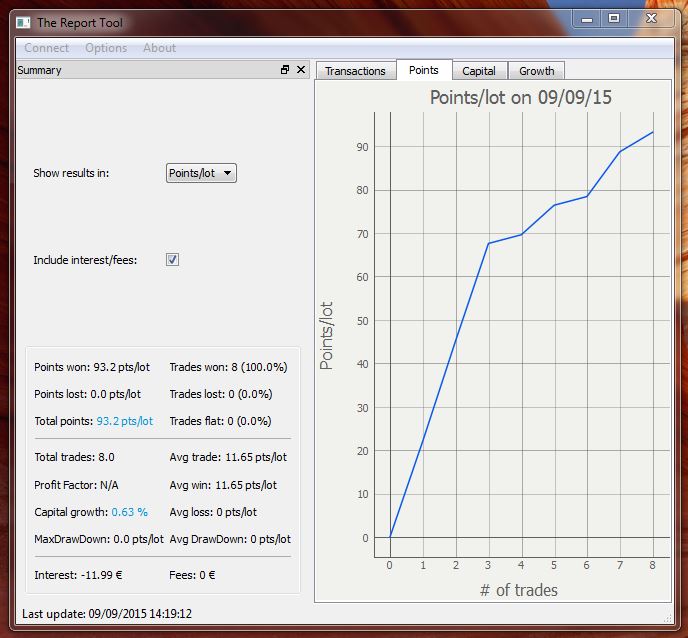The width and height of the screenshot is (688, 638).
Task: Click the 'Points won: 93.2 pts/lot' value
Action: click(x=92, y=367)
